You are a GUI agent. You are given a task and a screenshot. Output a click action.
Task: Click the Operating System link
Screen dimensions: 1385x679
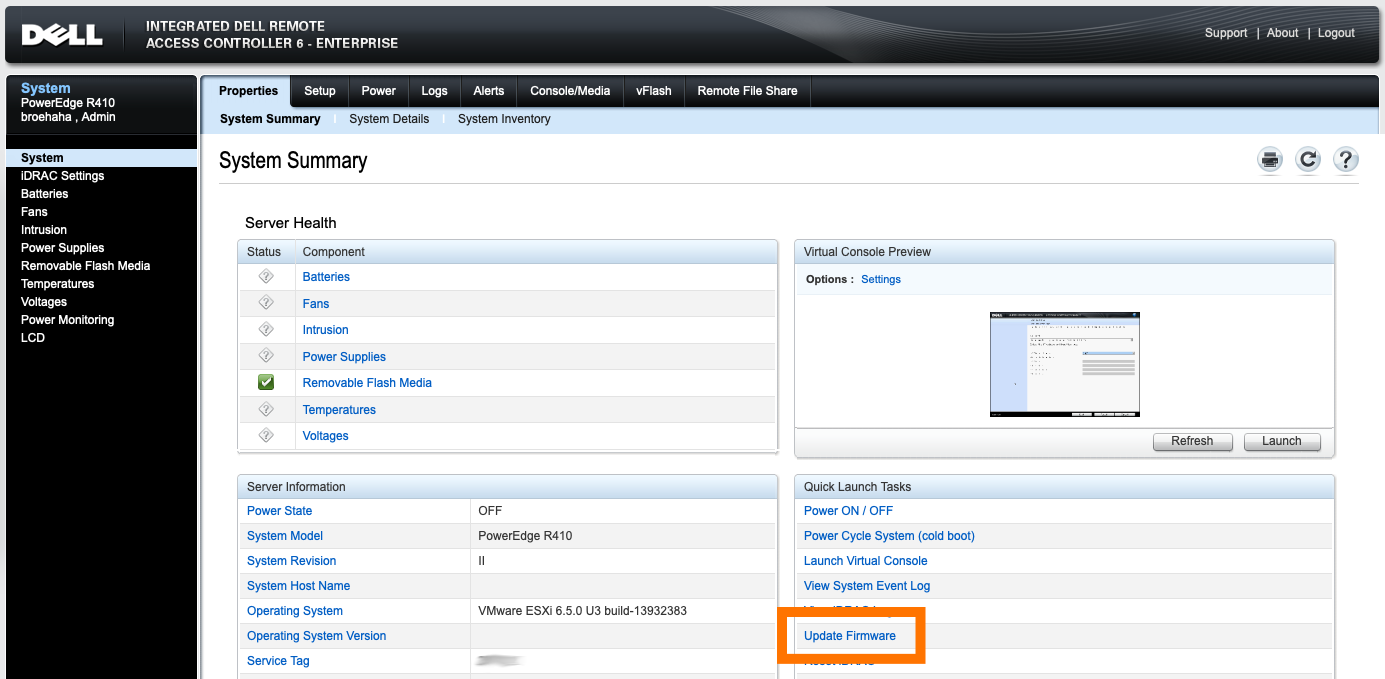[x=295, y=611]
